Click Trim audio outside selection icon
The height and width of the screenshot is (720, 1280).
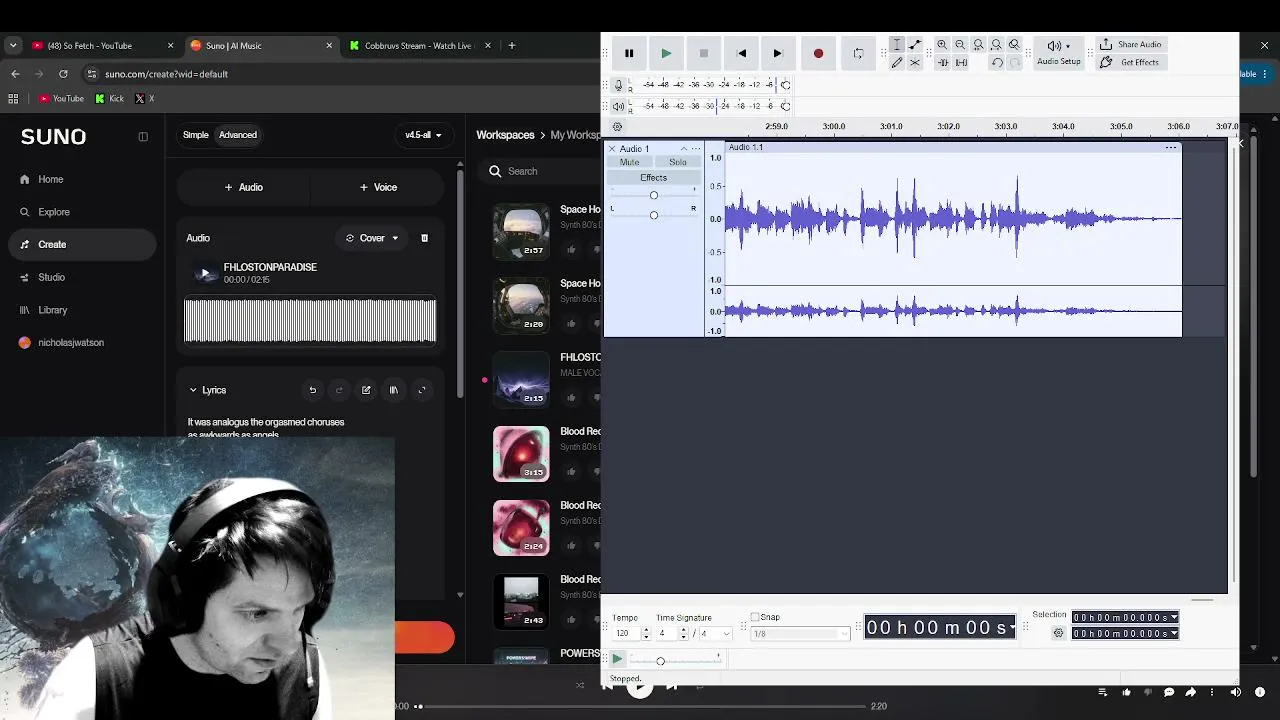tap(942, 62)
